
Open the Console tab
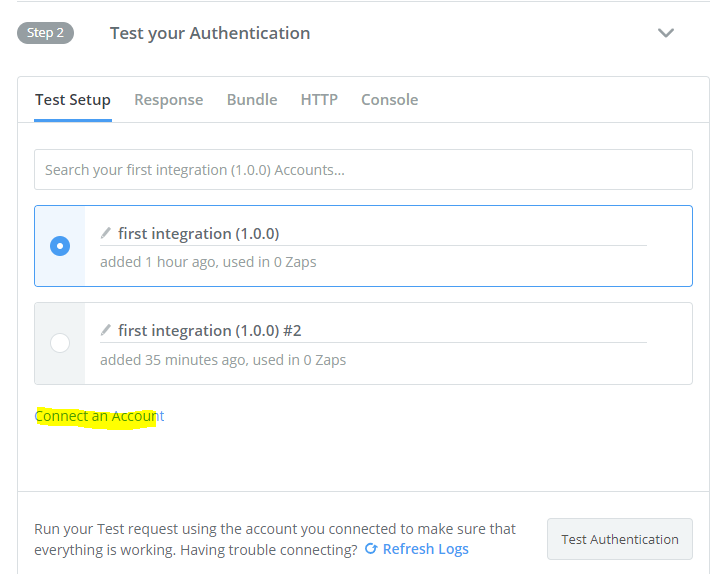click(x=390, y=100)
